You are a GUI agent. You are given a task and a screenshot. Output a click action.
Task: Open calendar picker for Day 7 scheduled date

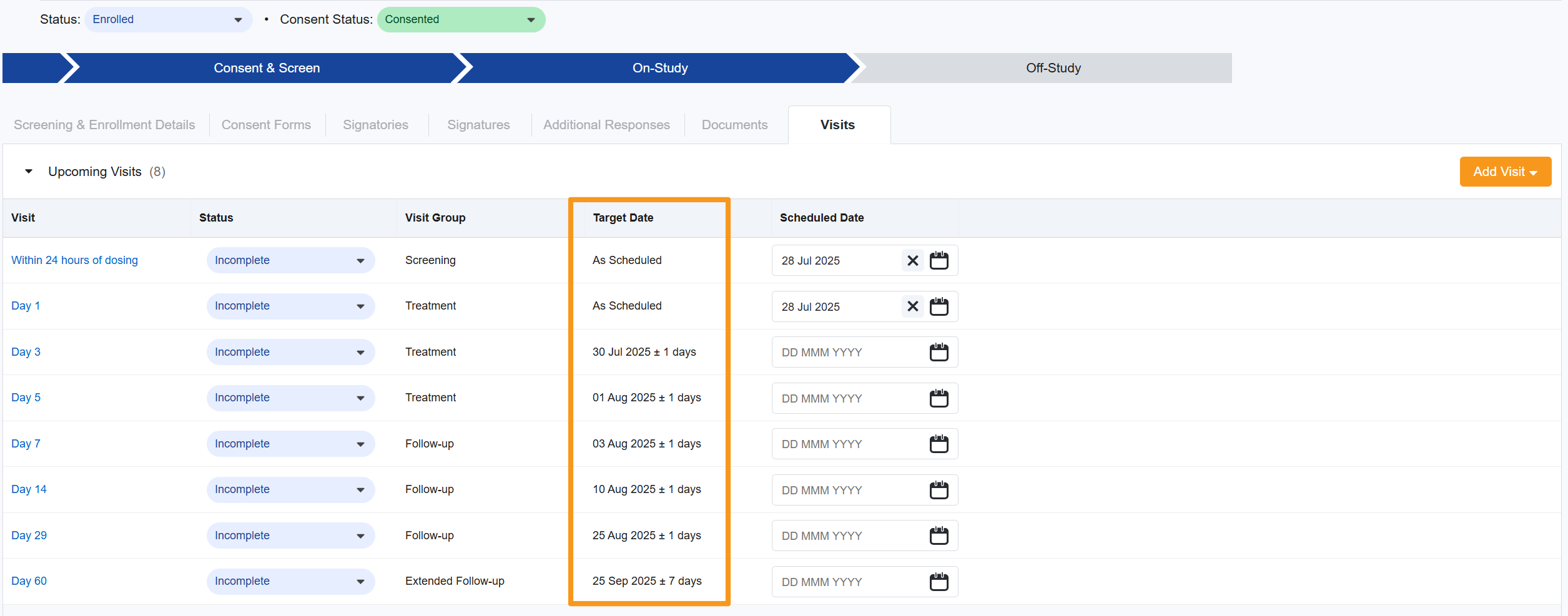point(939,444)
